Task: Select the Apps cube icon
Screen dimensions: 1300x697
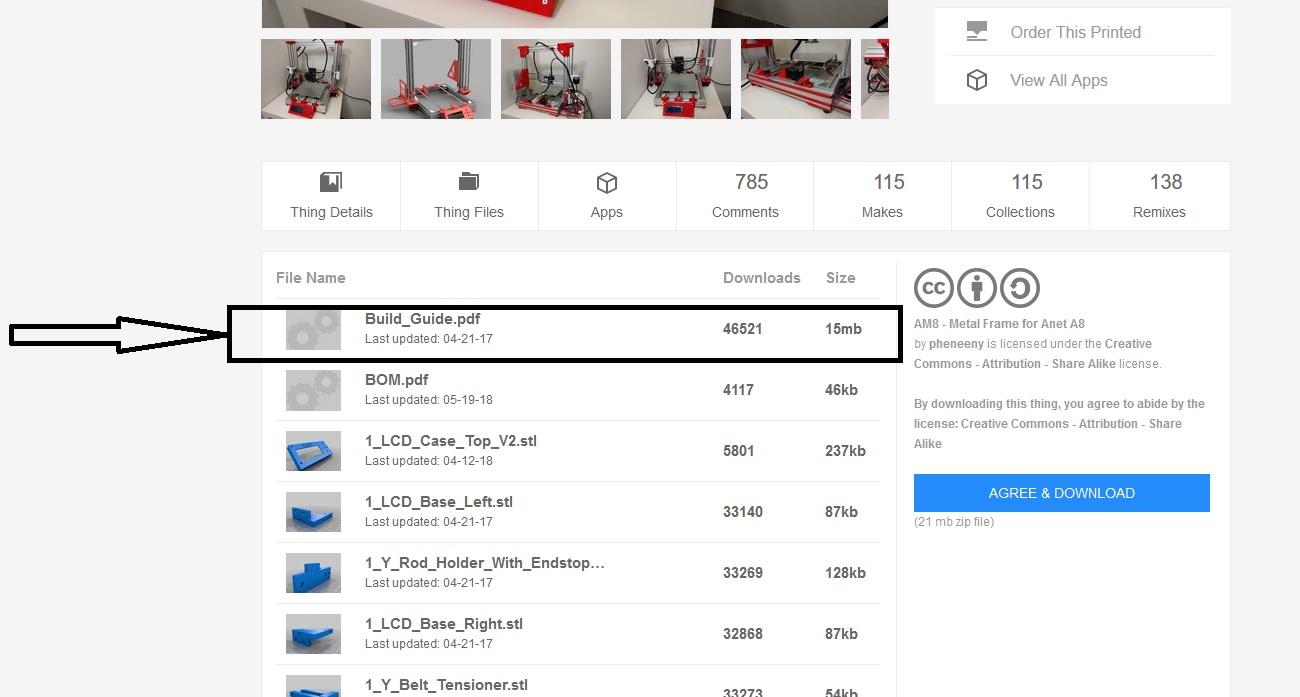Action: click(x=606, y=183)
